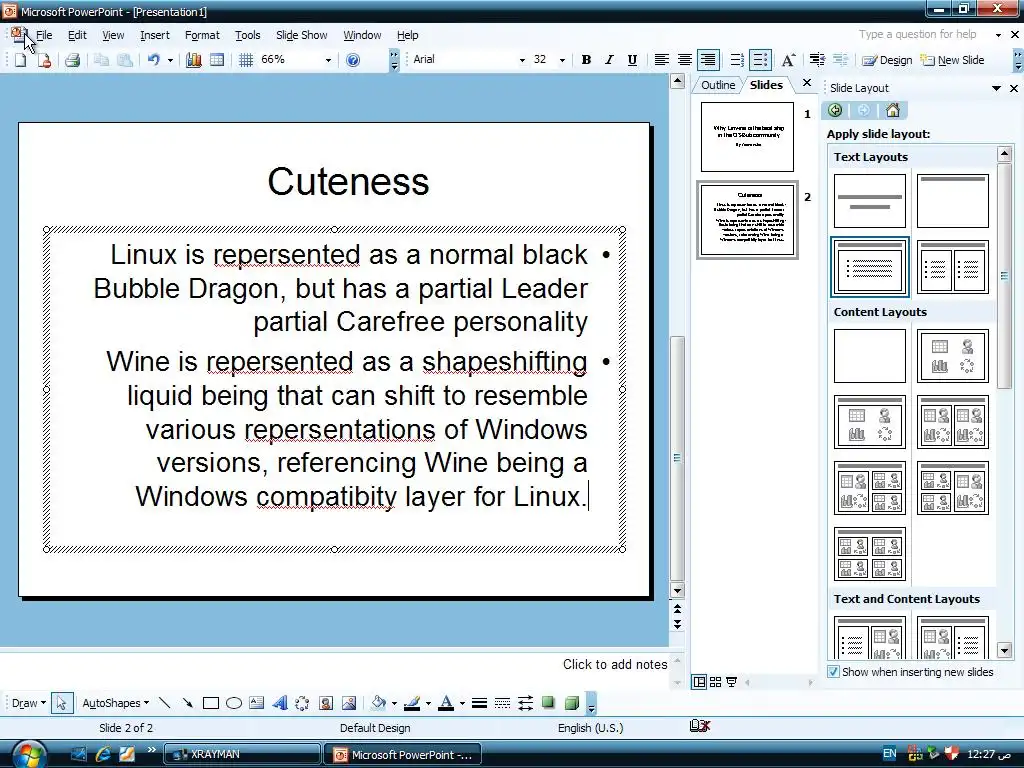Open the Draw menu dropdown
This screenshot has width=1024, height=768.
[x=29, y=703]
